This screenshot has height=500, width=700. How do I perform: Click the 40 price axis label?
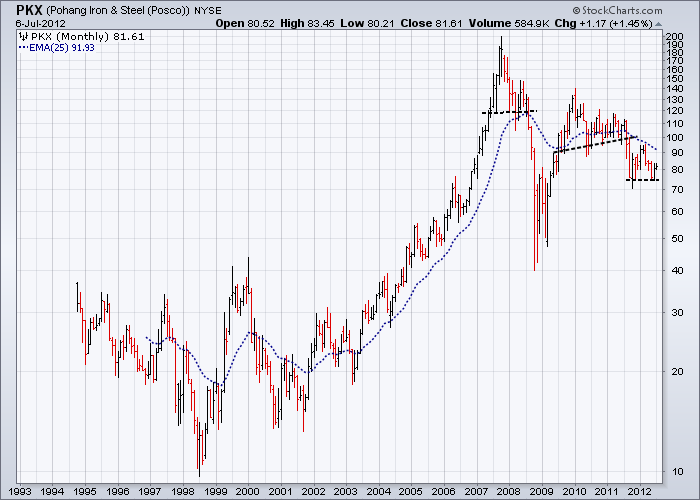(677, 271)
